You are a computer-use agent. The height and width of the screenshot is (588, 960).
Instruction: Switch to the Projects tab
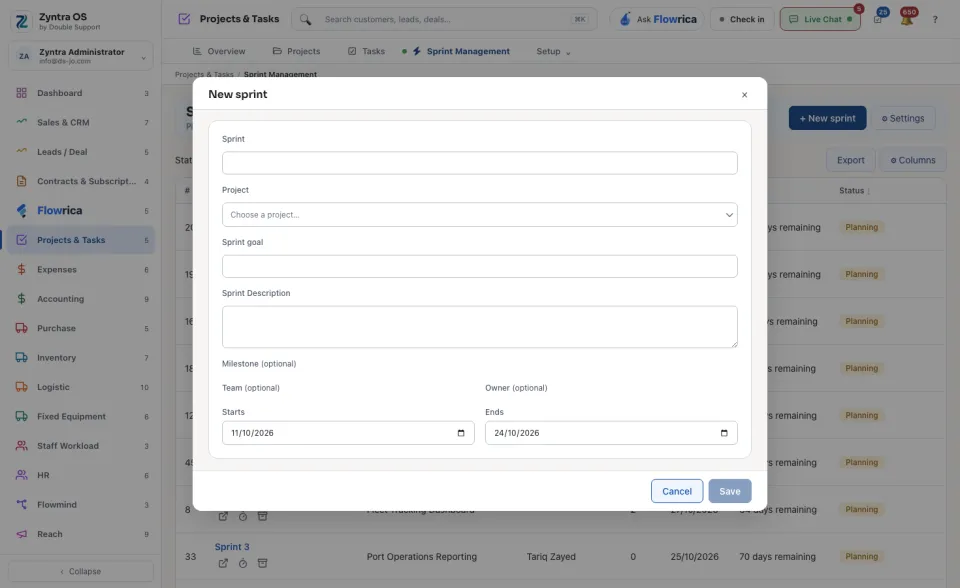[x=296, y=51]
